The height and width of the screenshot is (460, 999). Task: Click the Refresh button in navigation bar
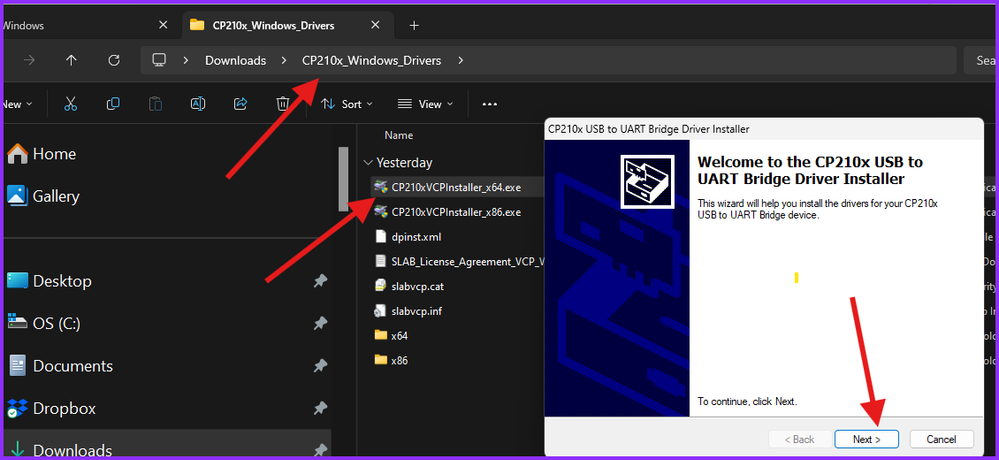coord(114,60)
